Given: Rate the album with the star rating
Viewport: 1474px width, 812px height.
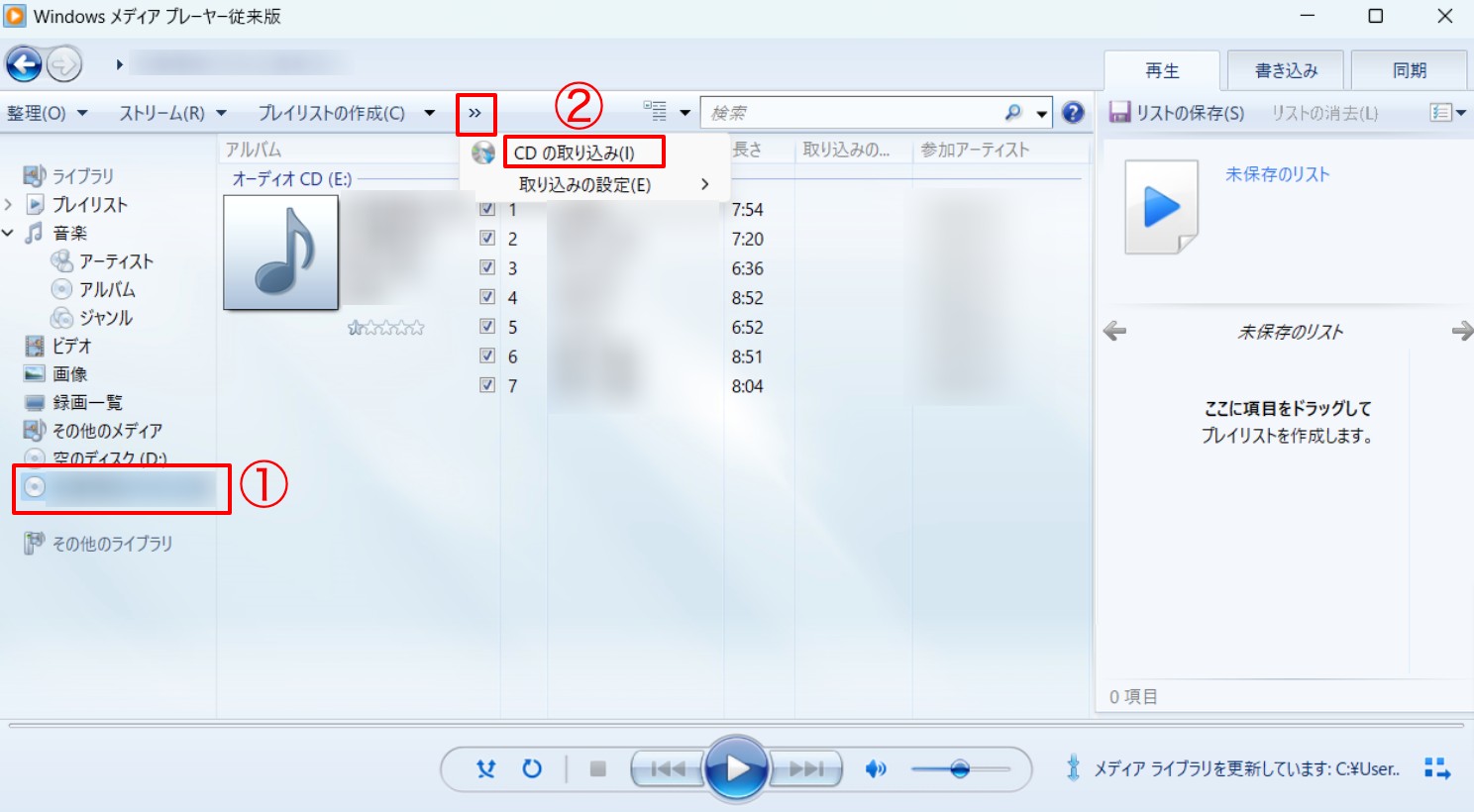Looking at the screenshot, I should [386, 328].
